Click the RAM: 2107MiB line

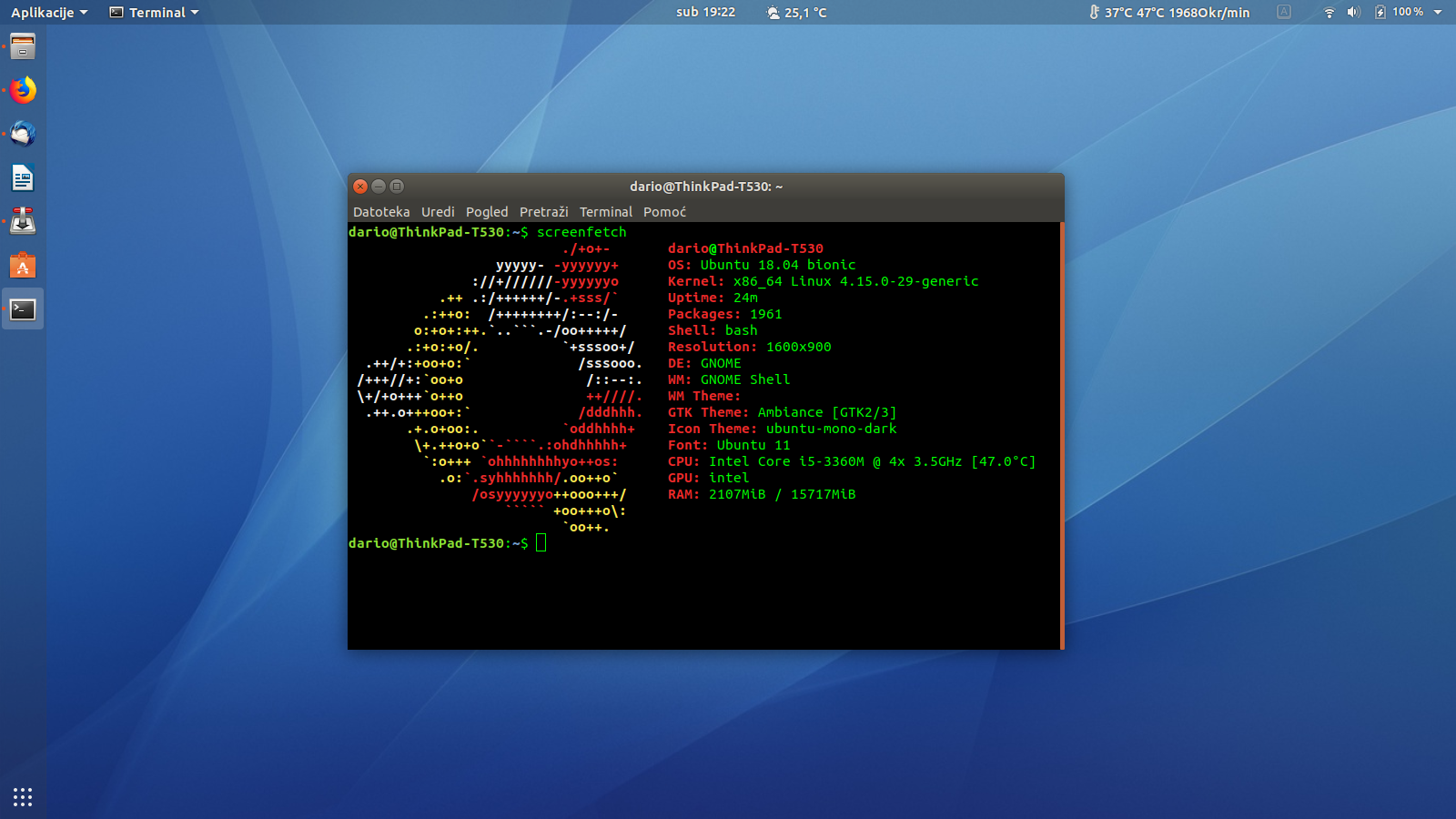(x=762, y=494)
